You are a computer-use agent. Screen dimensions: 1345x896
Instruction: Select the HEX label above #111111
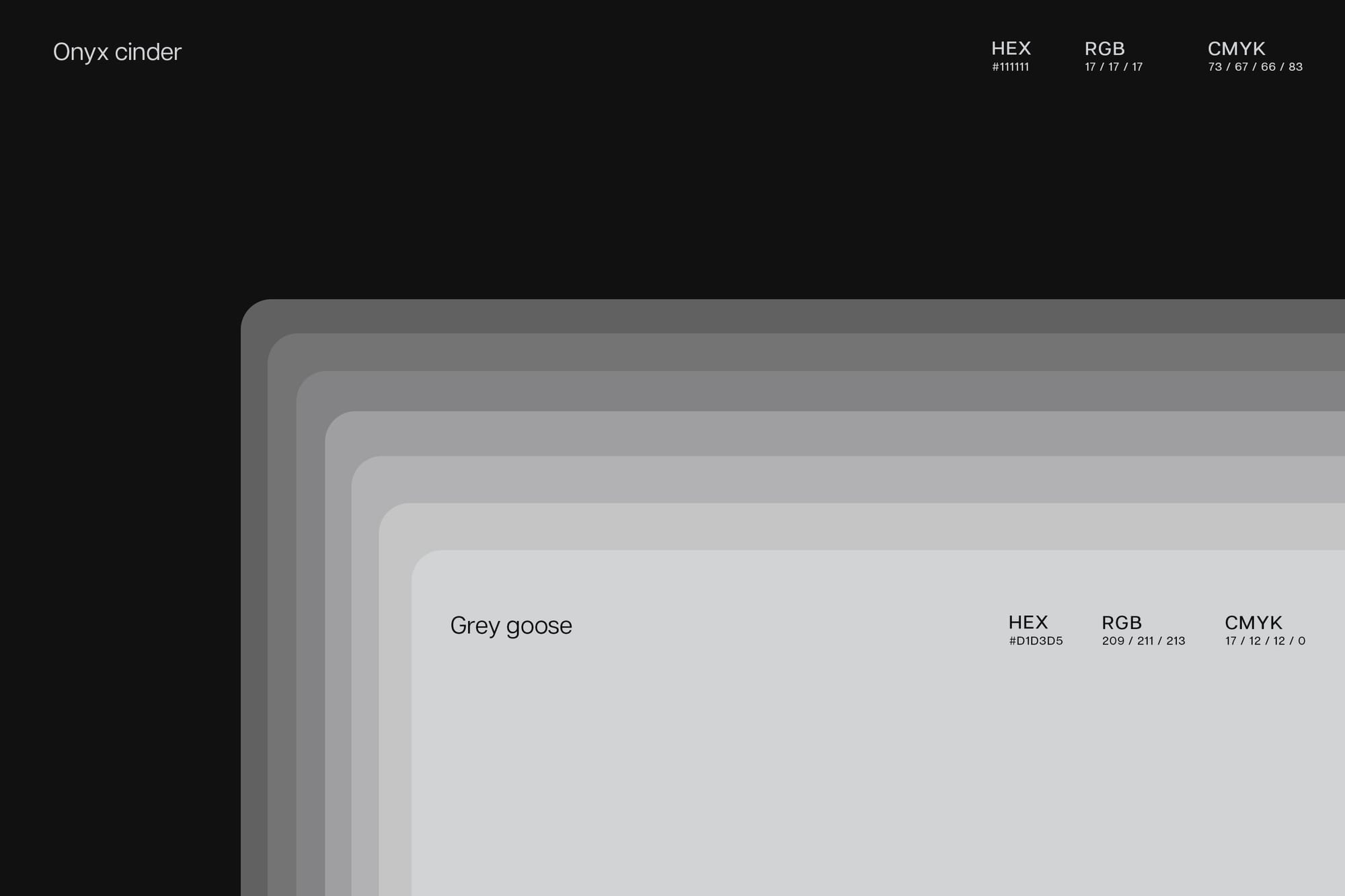click(x=1011, y=48)
